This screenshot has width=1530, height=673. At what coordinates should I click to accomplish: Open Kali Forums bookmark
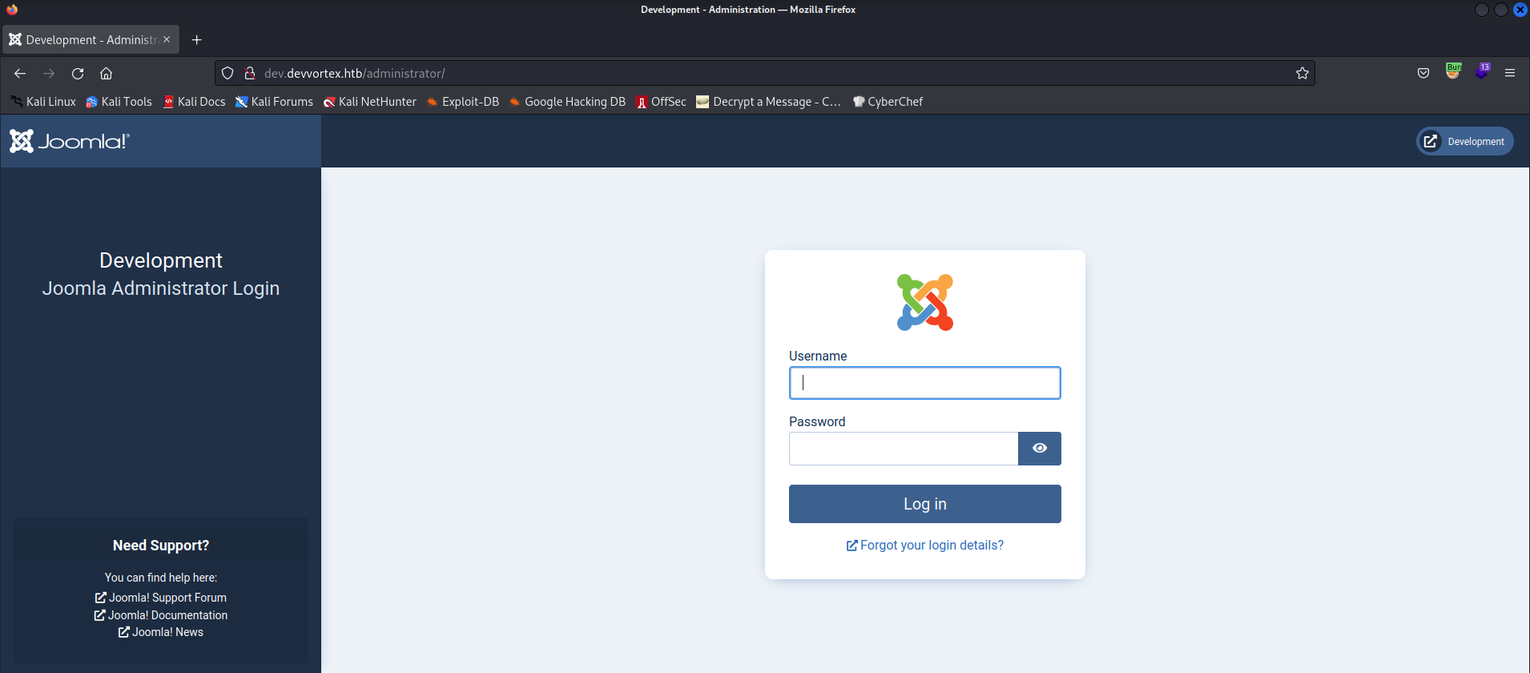[x=274, y=101]
